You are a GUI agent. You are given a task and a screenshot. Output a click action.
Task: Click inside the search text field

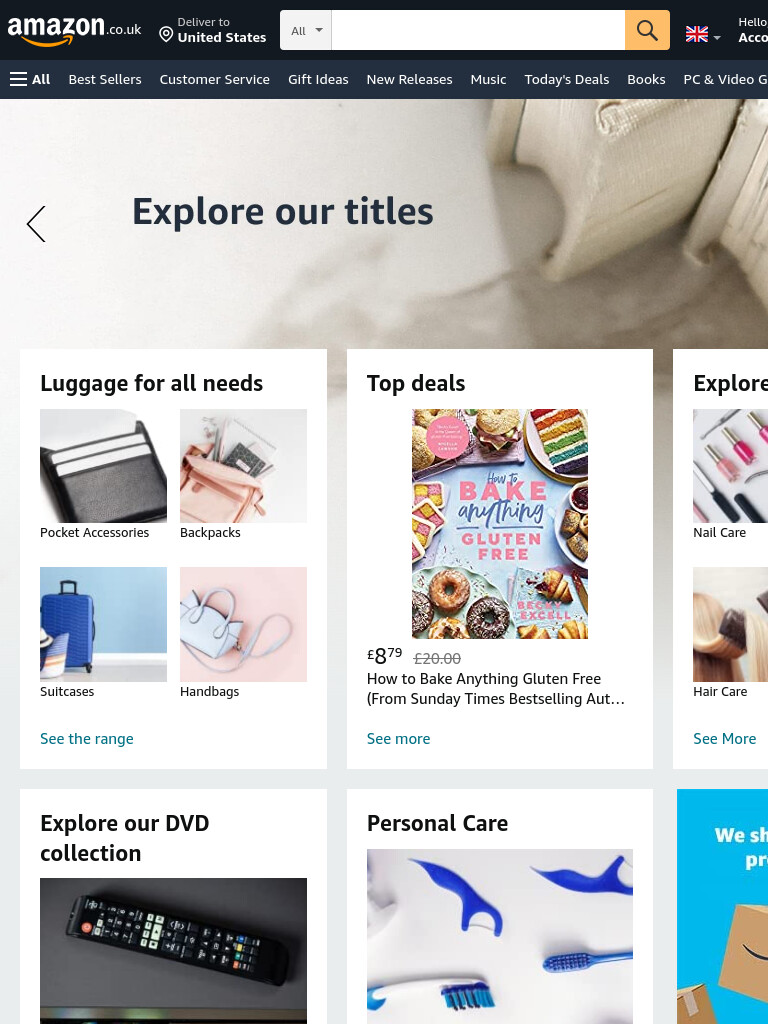coord(478,30)
